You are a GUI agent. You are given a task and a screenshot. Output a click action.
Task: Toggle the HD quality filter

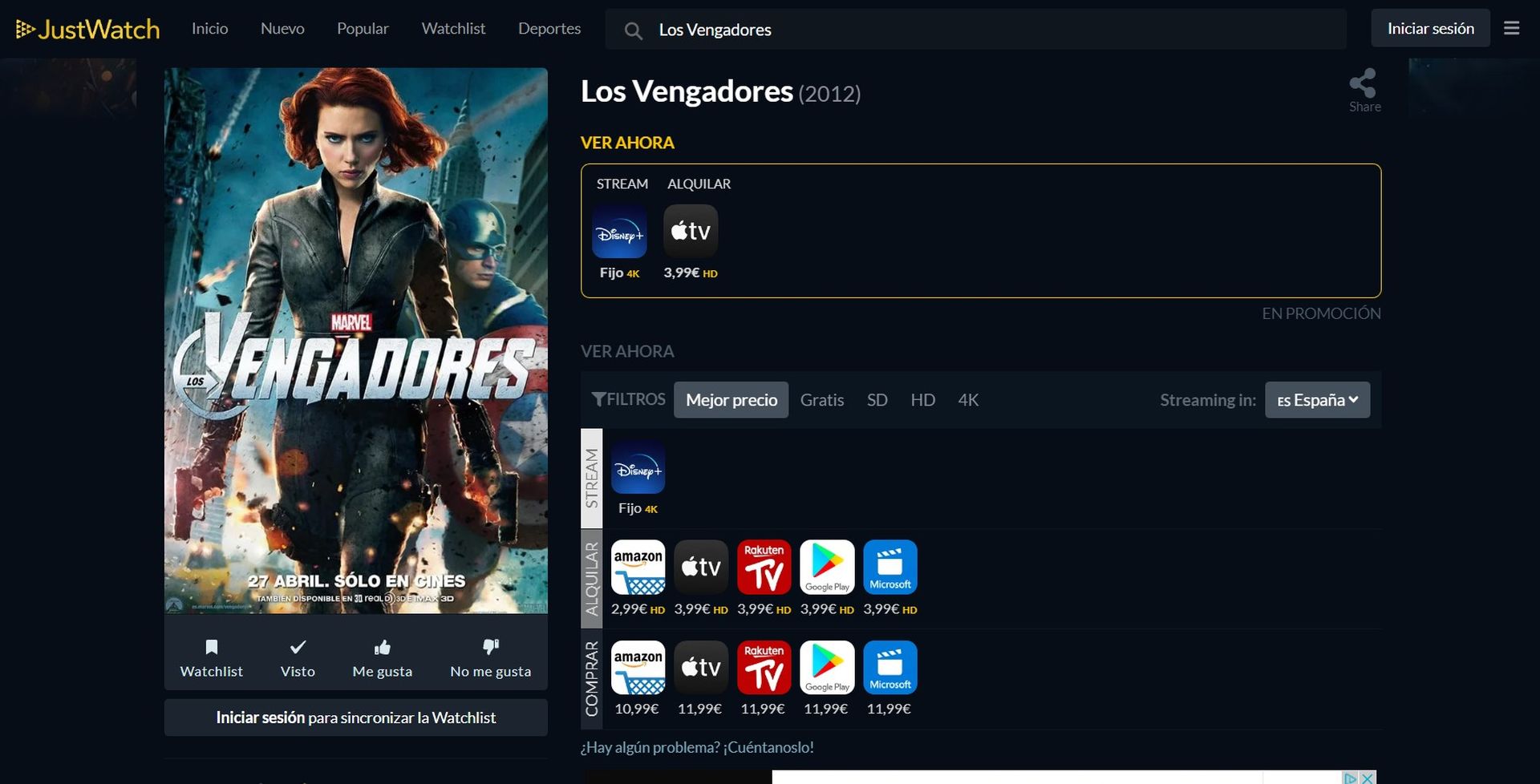(923, 399)
